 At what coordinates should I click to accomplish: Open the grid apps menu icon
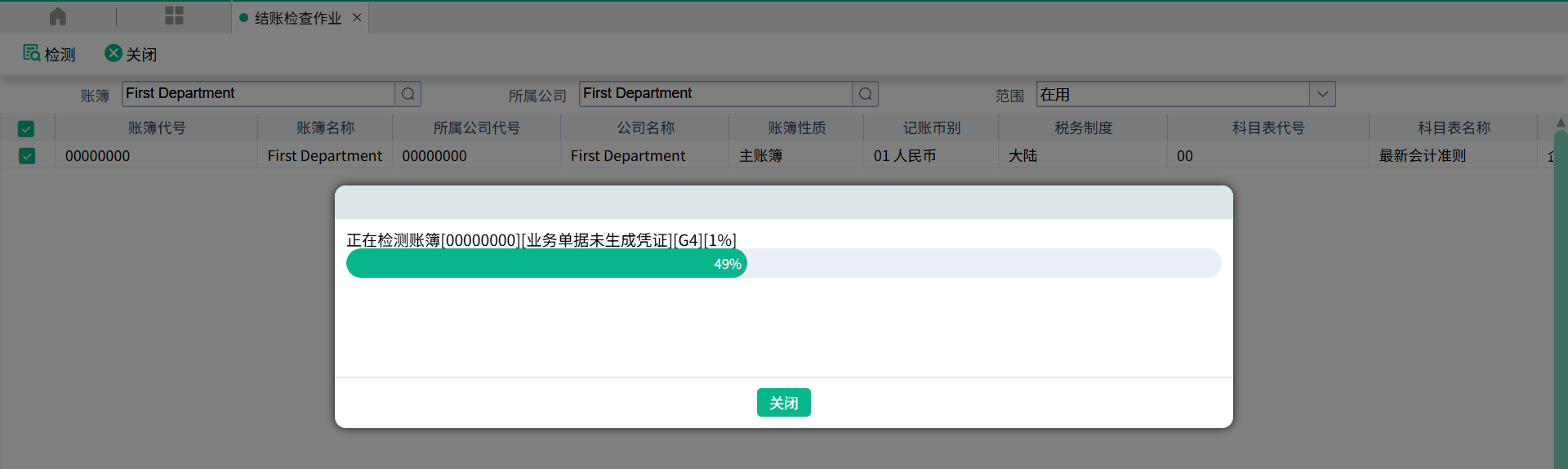pyautogui.click(x=174, y=16)
